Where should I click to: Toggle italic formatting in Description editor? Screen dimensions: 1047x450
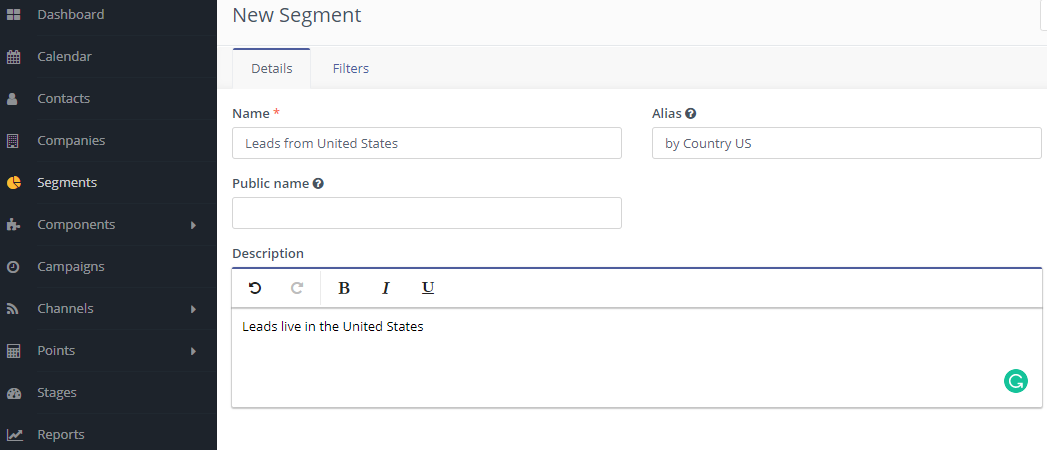point(385,288)
